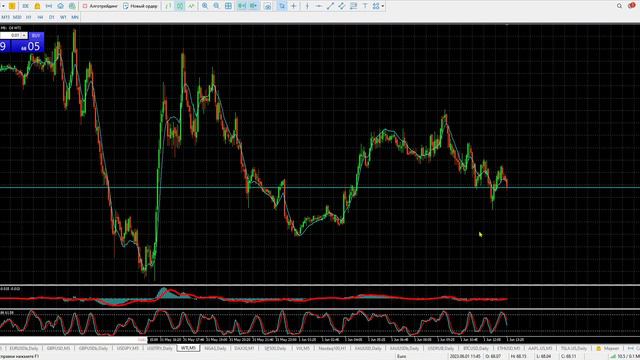
Task: Open New Order (Новый ордер) dialog
Action: 140,6
